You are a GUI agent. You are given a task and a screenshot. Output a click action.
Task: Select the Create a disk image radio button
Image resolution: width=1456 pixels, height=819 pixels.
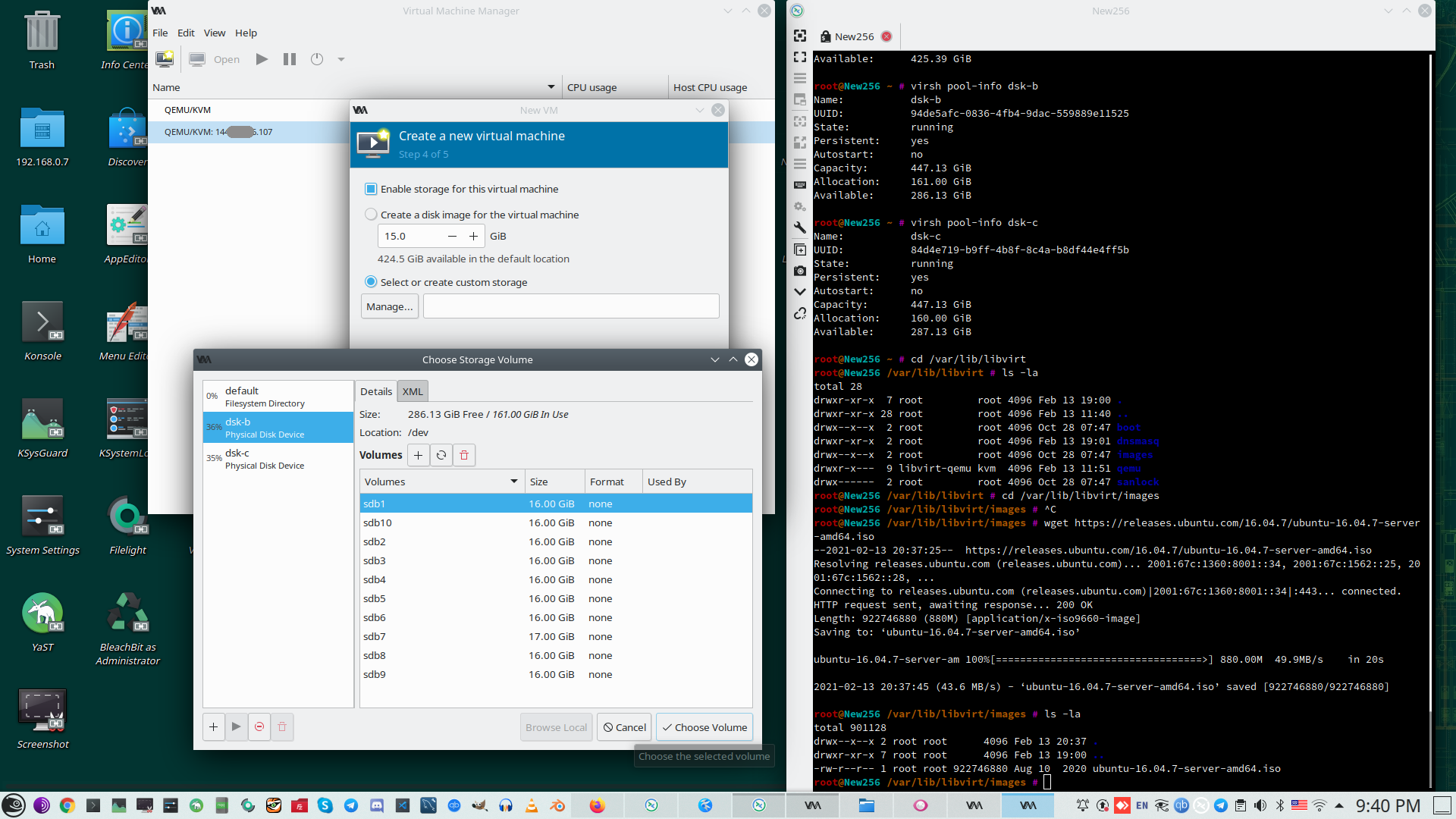click(371, 215)
